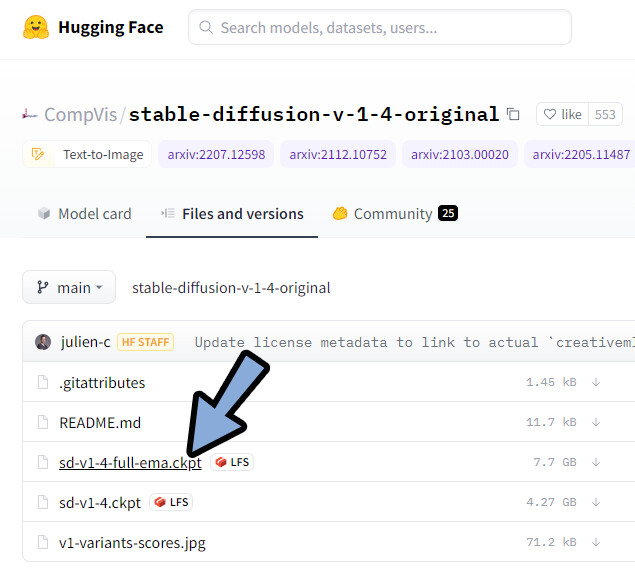Click the file icon beside .gitattributes
Image resolution: width=635 pixels, height=585 pixels.
point(43,382)
